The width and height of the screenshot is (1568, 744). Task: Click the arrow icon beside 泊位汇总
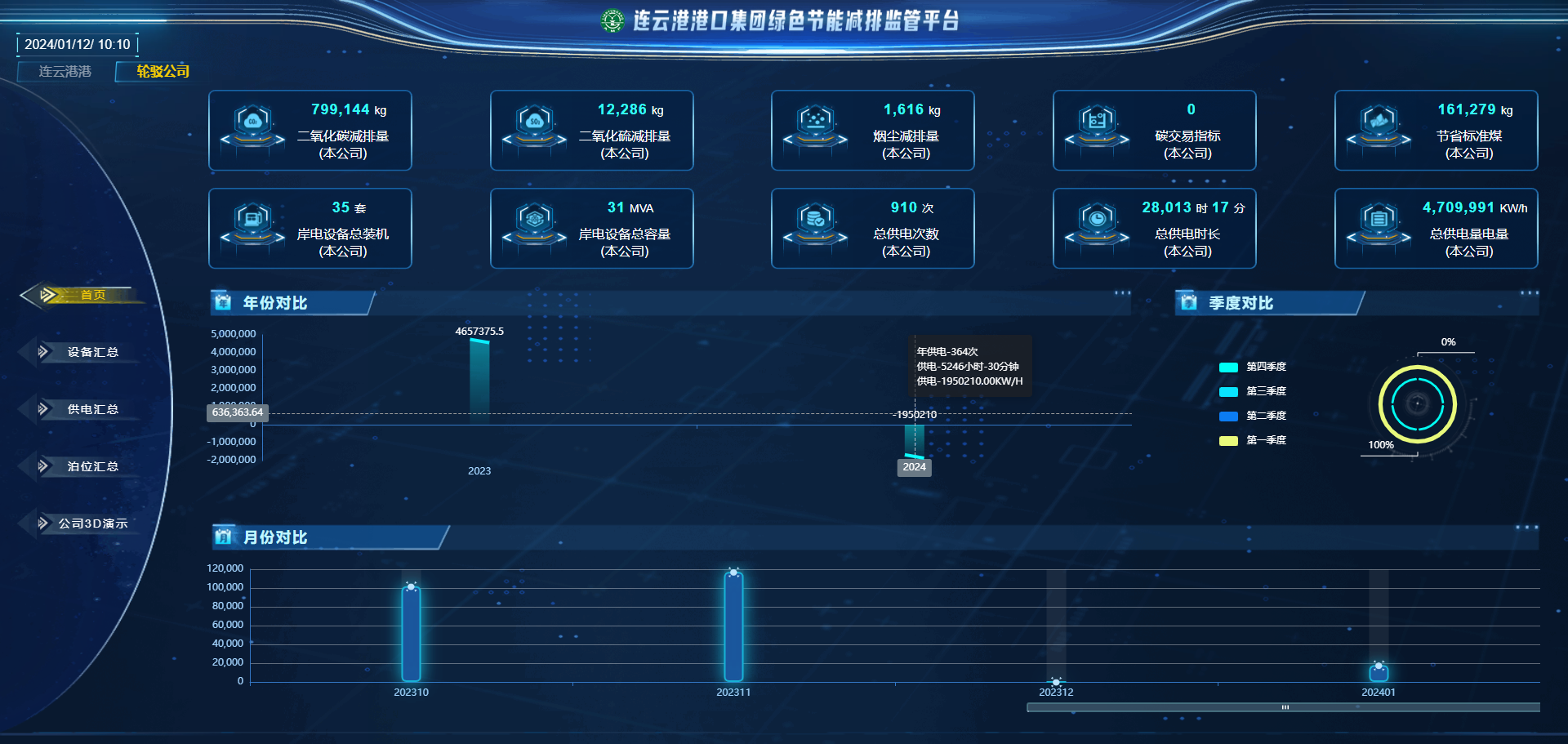click(43, 466)
